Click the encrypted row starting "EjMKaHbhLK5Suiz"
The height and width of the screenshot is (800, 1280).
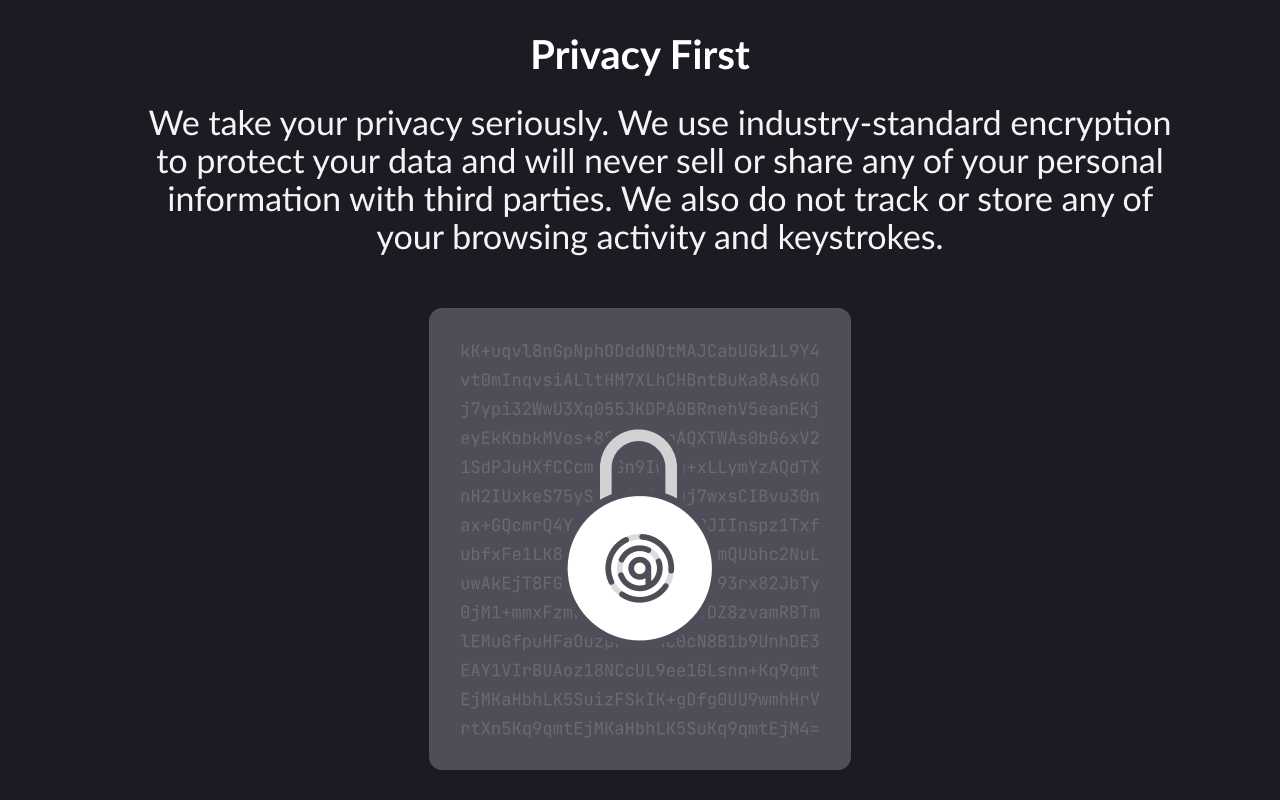(x=640, y=699)
